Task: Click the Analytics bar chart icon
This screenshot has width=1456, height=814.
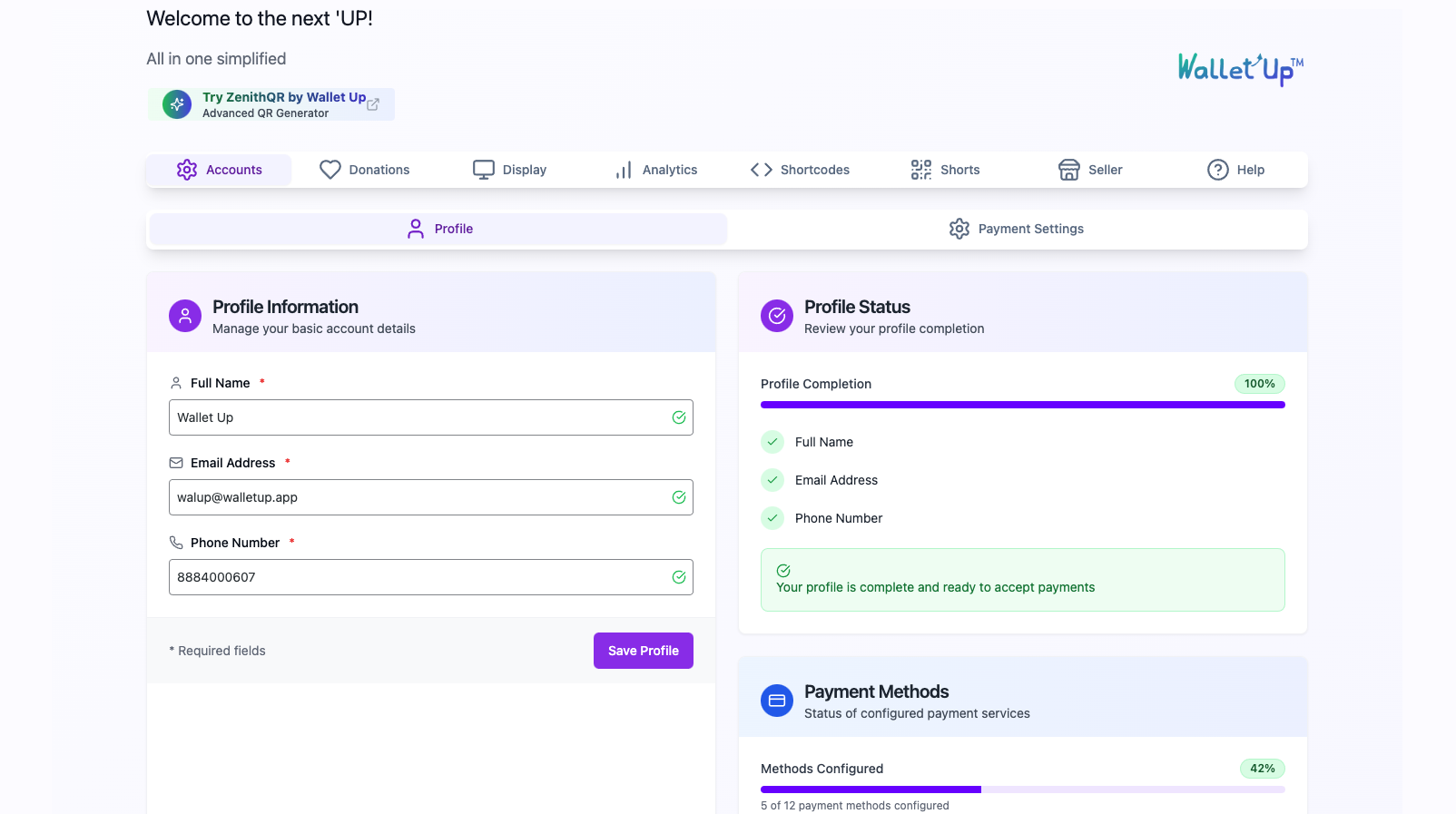Action: tap(624, 170)
